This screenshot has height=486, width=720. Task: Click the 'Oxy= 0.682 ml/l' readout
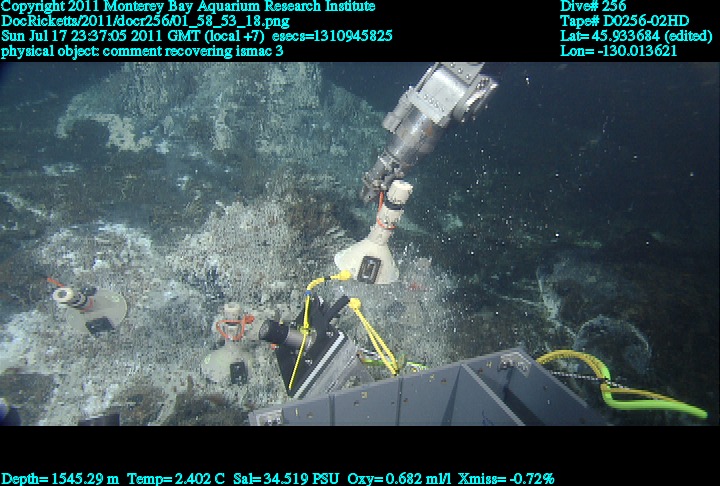(x=399, y=479)
